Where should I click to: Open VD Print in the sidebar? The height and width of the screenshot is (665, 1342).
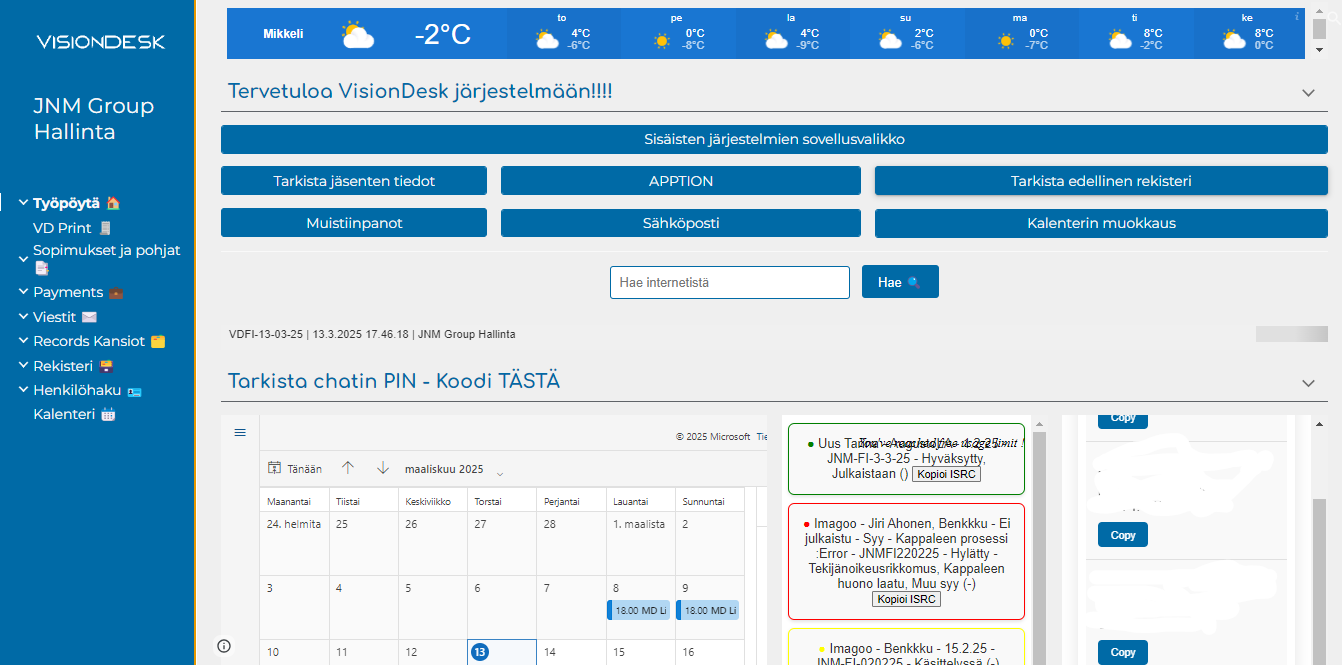coord(62,228)
